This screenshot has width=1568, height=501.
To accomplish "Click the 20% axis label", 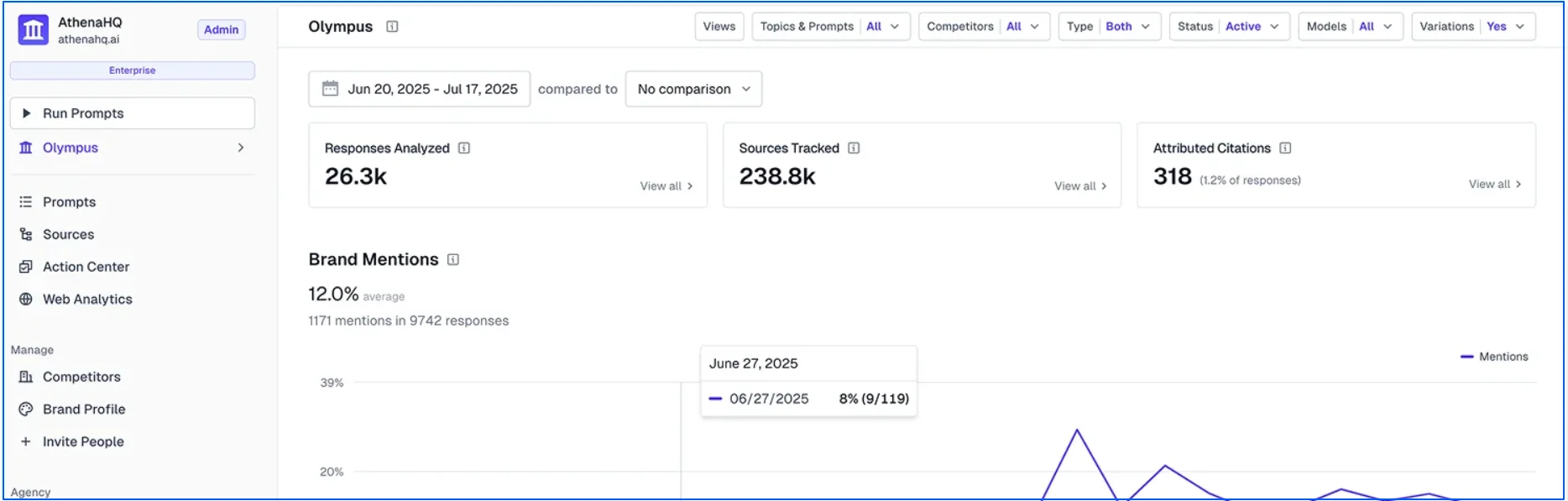I will (x=332, y=472).
